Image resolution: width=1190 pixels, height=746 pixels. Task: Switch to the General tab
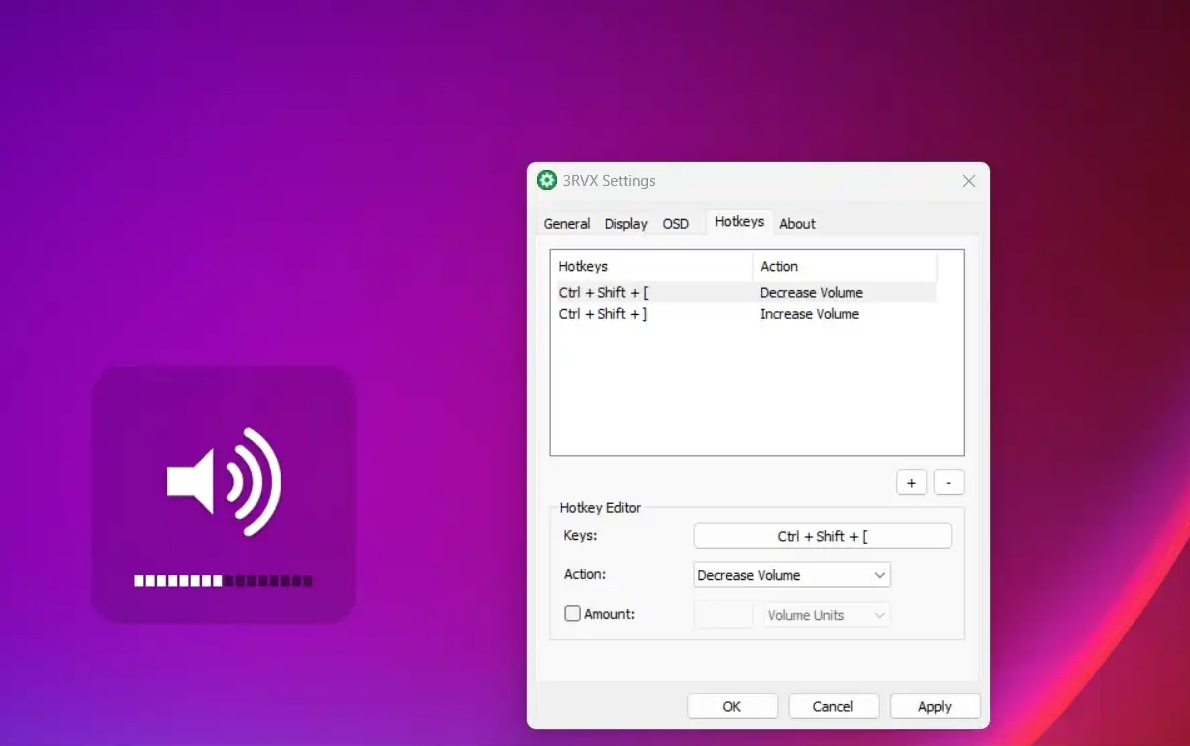pos(566,224)
